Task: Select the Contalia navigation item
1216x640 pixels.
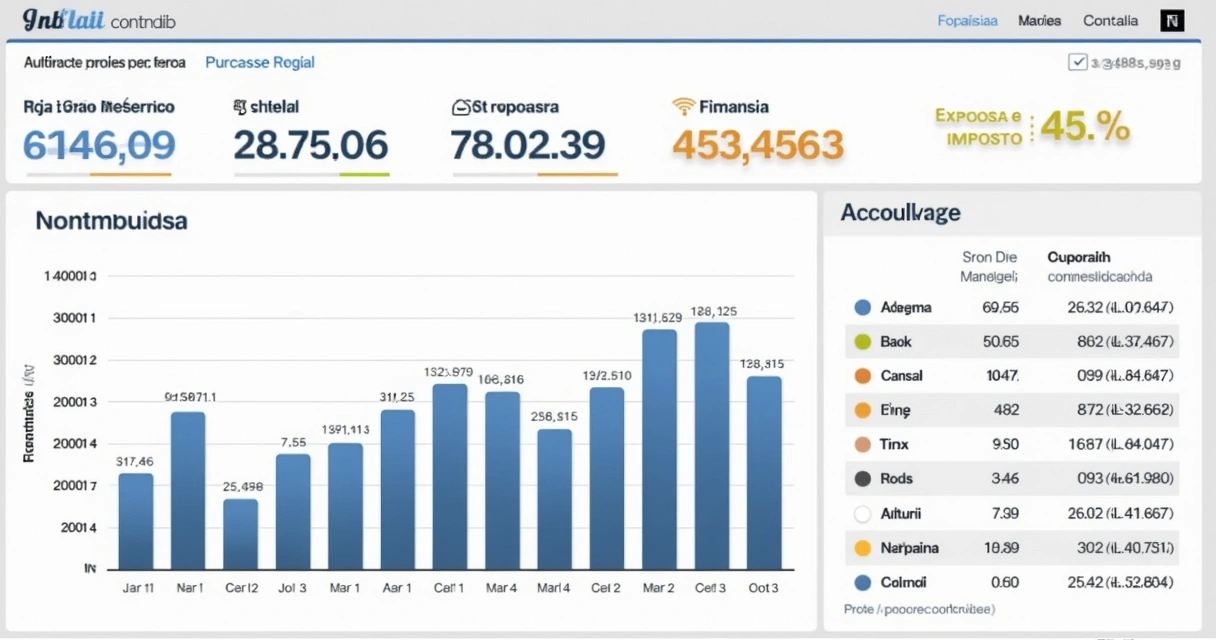Action: pyautogui.click(x=1110, y=21)
